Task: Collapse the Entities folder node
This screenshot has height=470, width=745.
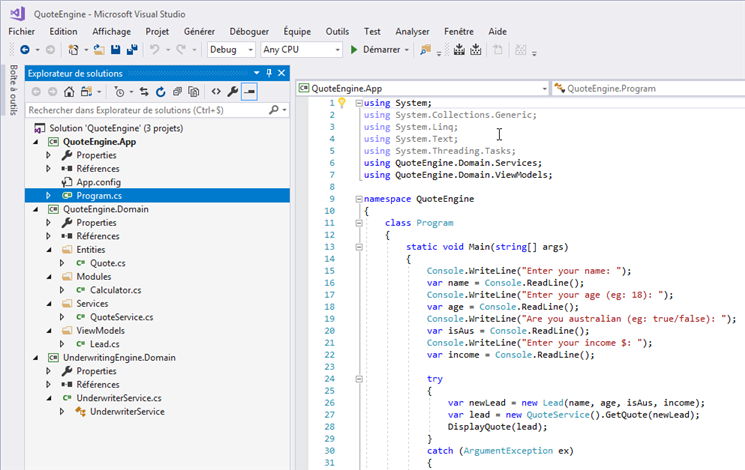Action: 48,249
